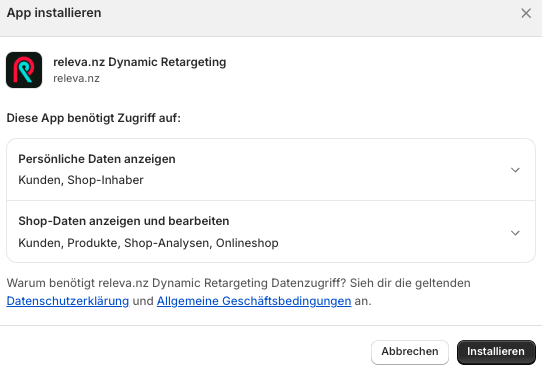Open the Allgemeine Geschäftsbedingungen link
Viewport: 542px width, 376px height.
(x=254, y=301)
